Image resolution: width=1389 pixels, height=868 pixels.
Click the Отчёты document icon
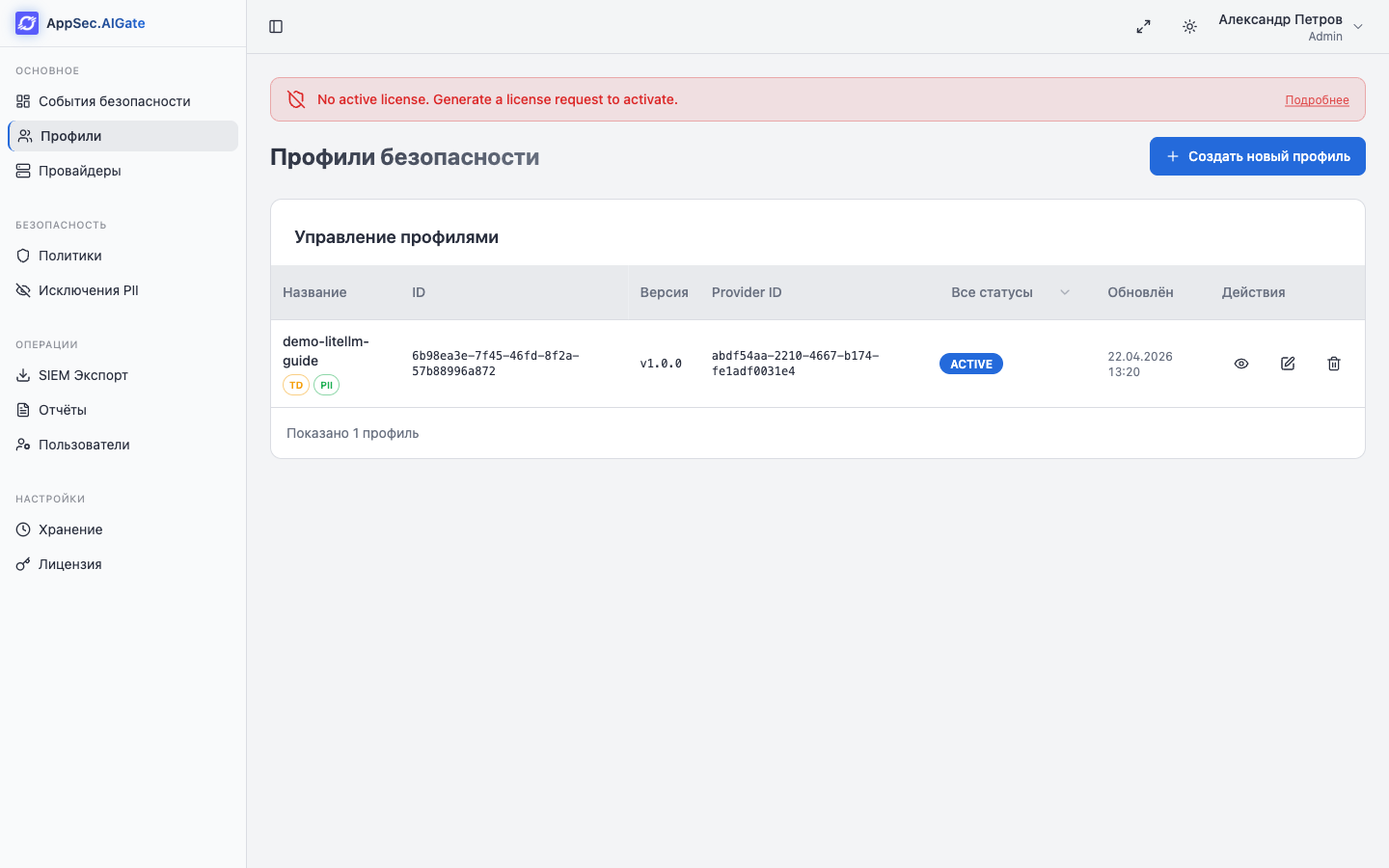click(x=23, y=410)
